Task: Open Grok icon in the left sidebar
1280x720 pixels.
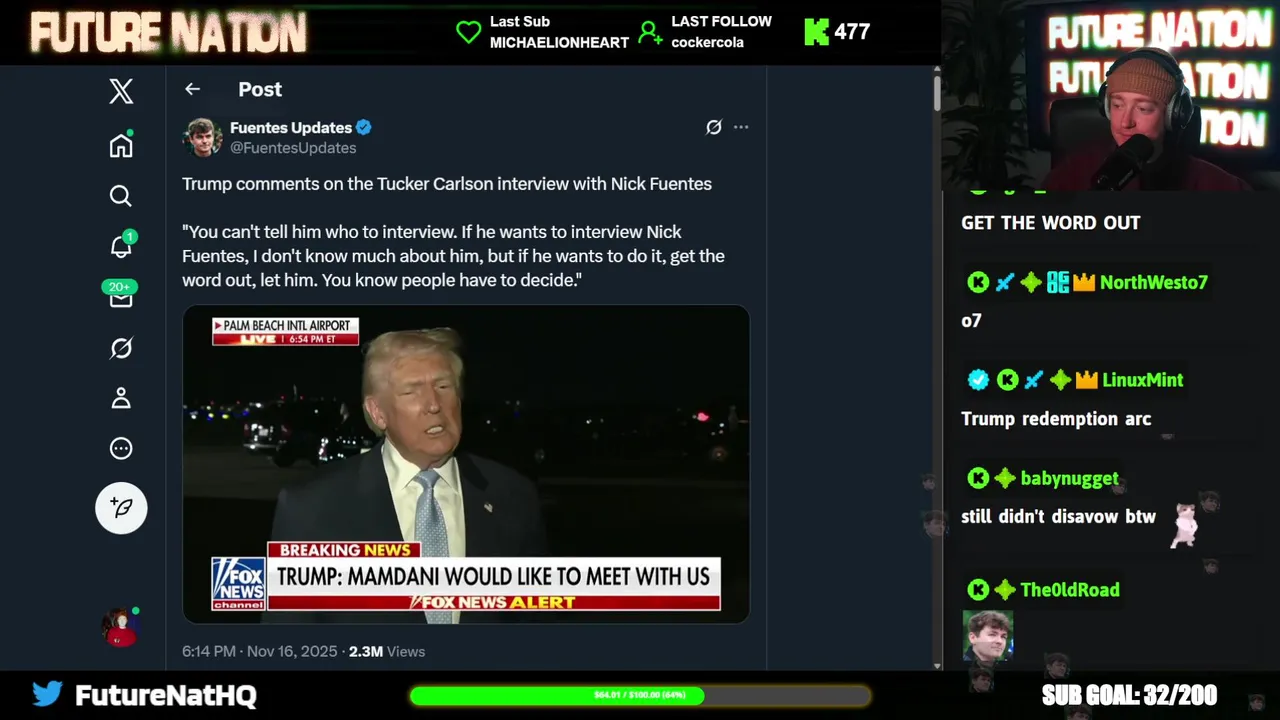Action: (121, 348)
